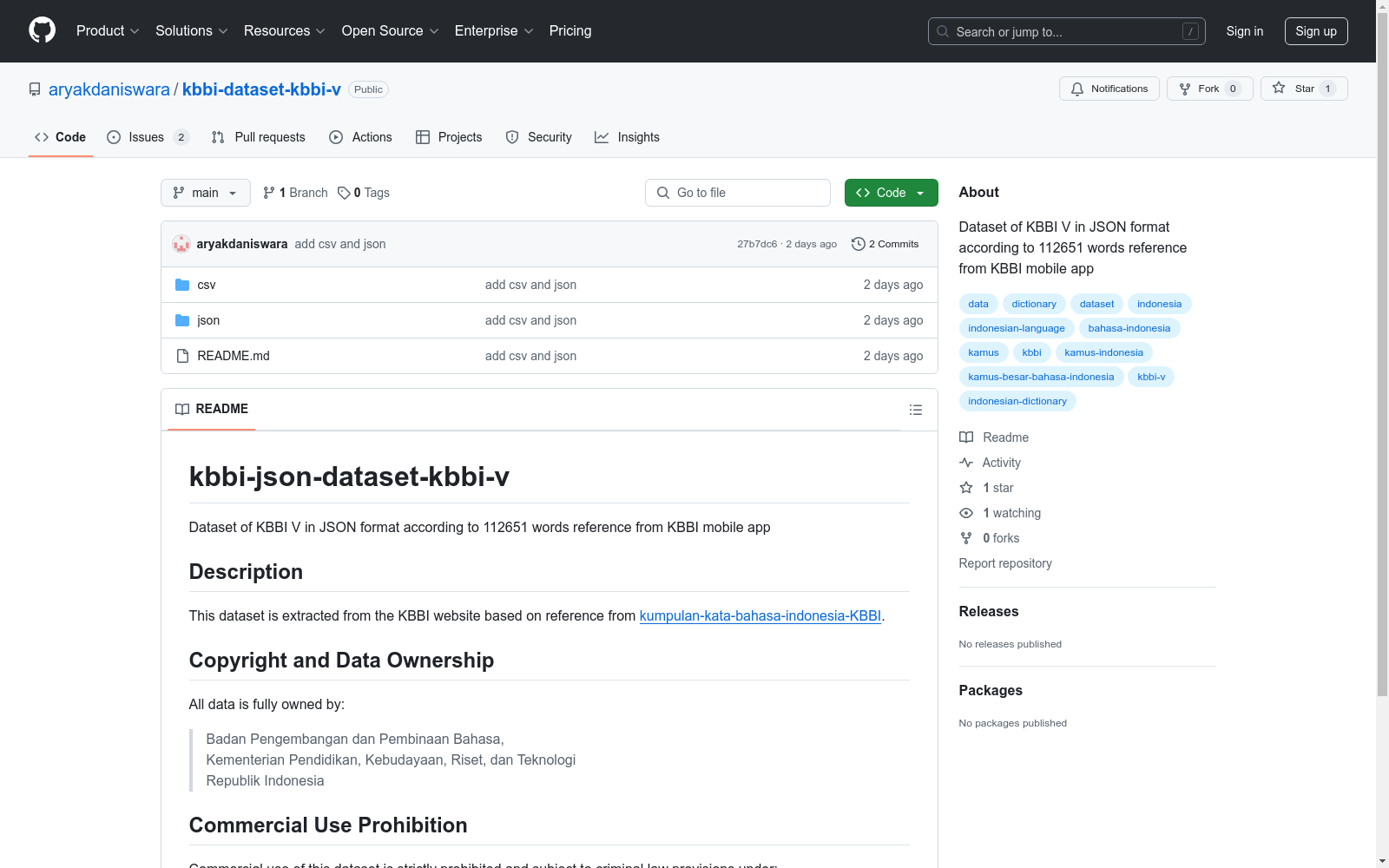The width and height of the screenshot is (1389, 868).
Task: Click the Go to file search field
Action: 738,193
